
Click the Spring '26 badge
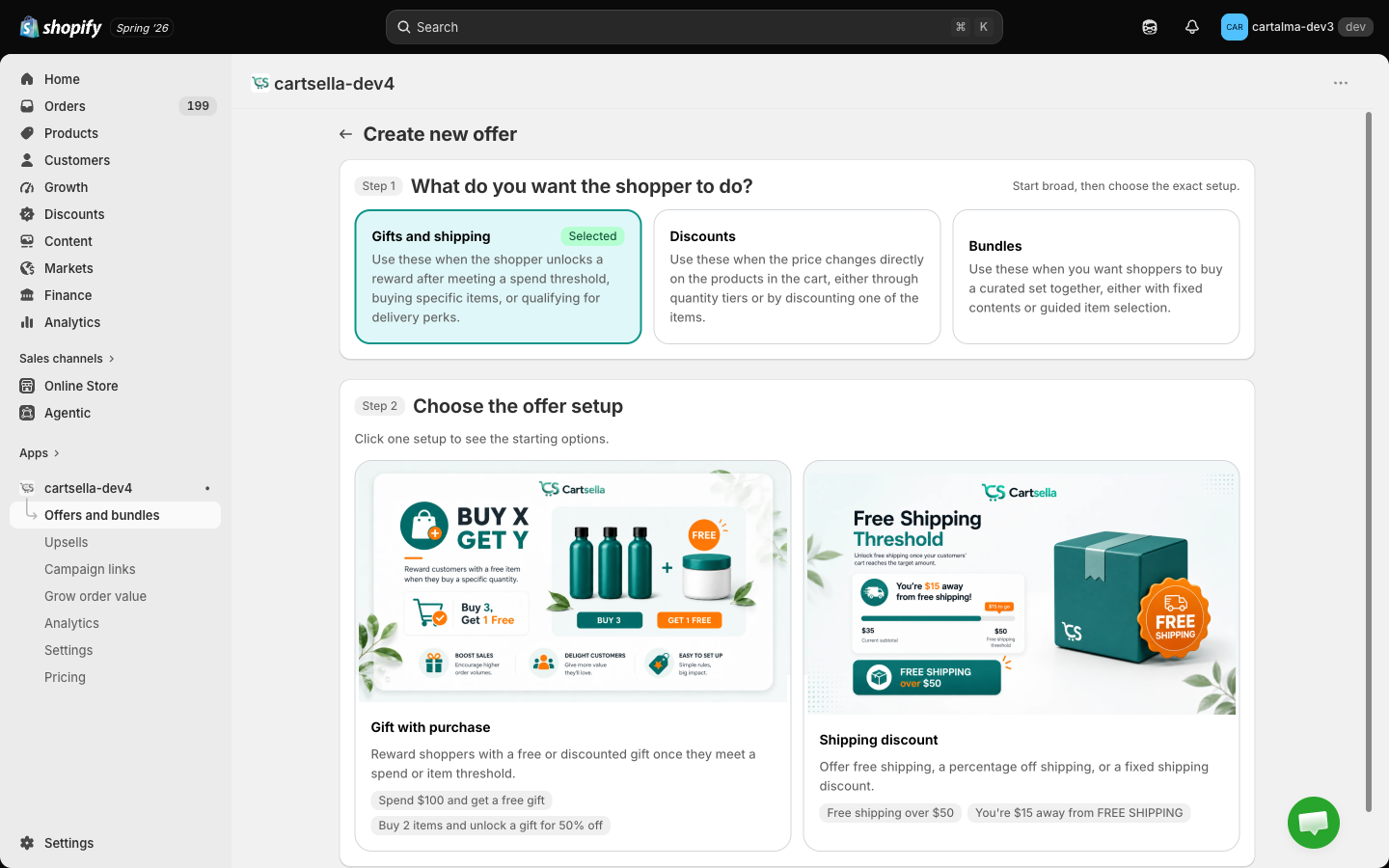click(142, 28)
